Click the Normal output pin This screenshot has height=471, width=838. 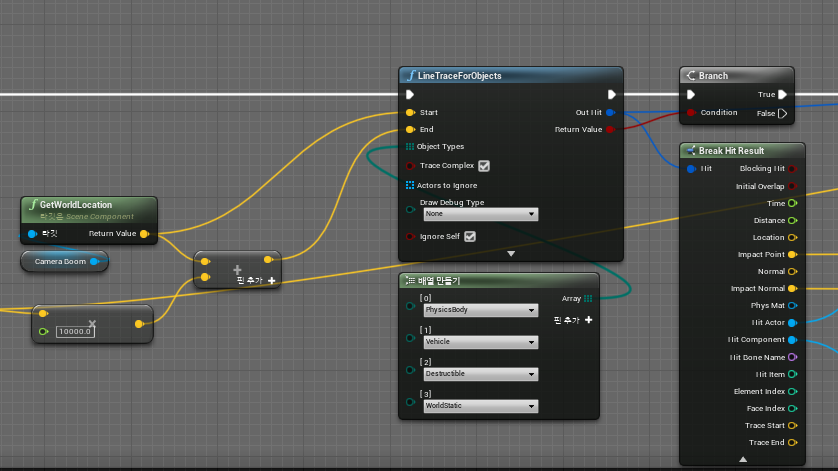[793, 272]
